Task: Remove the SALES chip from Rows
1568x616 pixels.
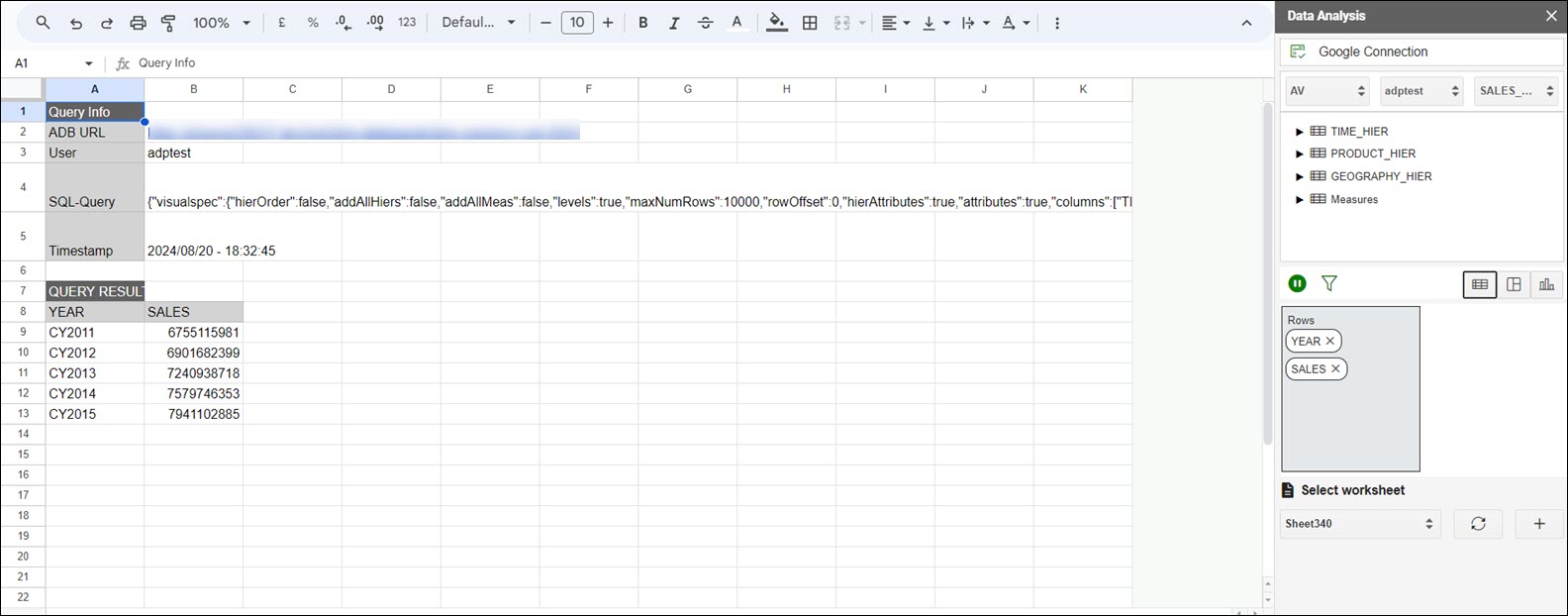Action: (1335, 368)
